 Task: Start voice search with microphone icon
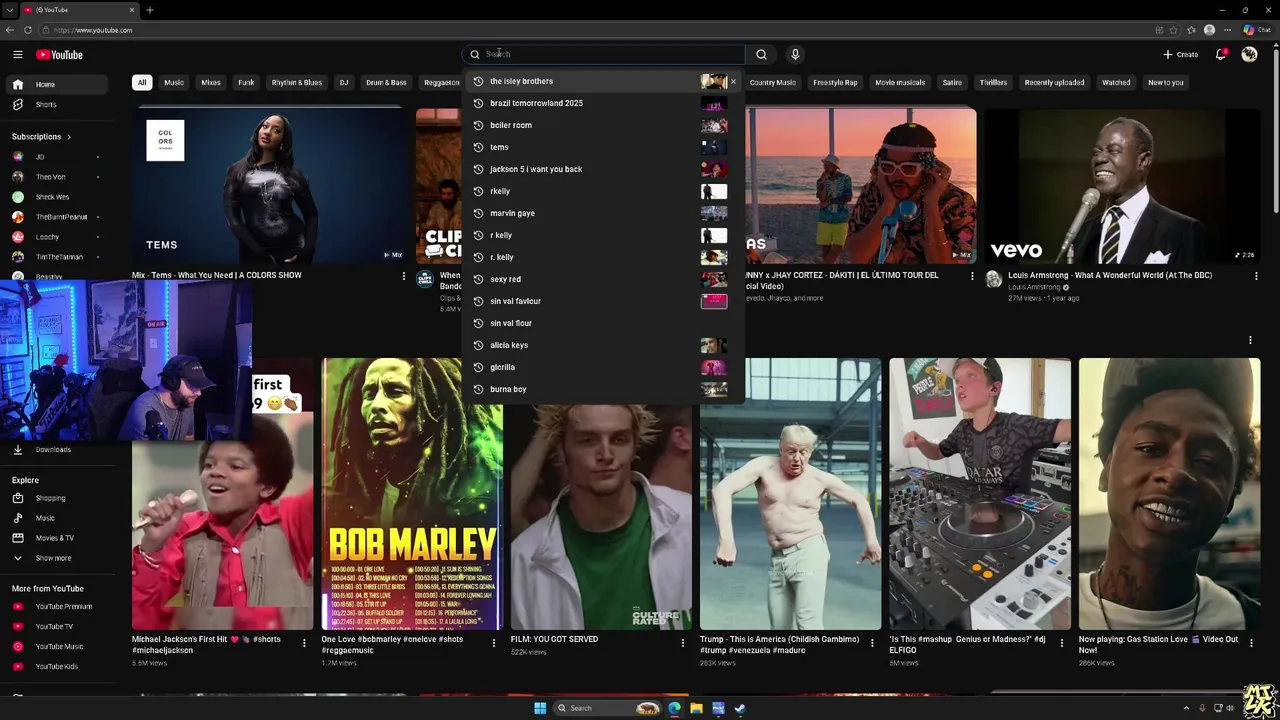(x=795, y=54)
